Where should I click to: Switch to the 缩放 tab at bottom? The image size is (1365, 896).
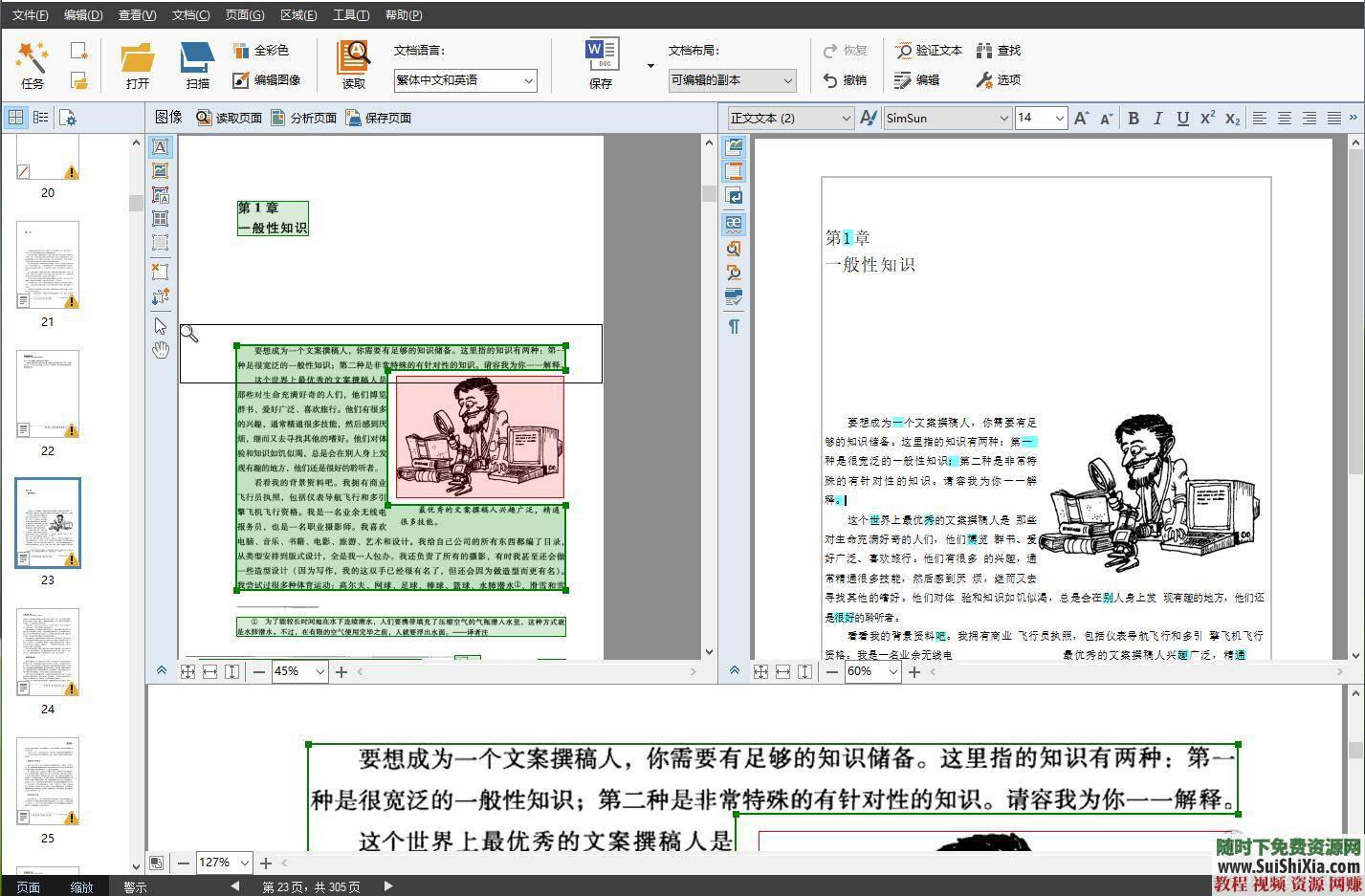pos(81,886)
